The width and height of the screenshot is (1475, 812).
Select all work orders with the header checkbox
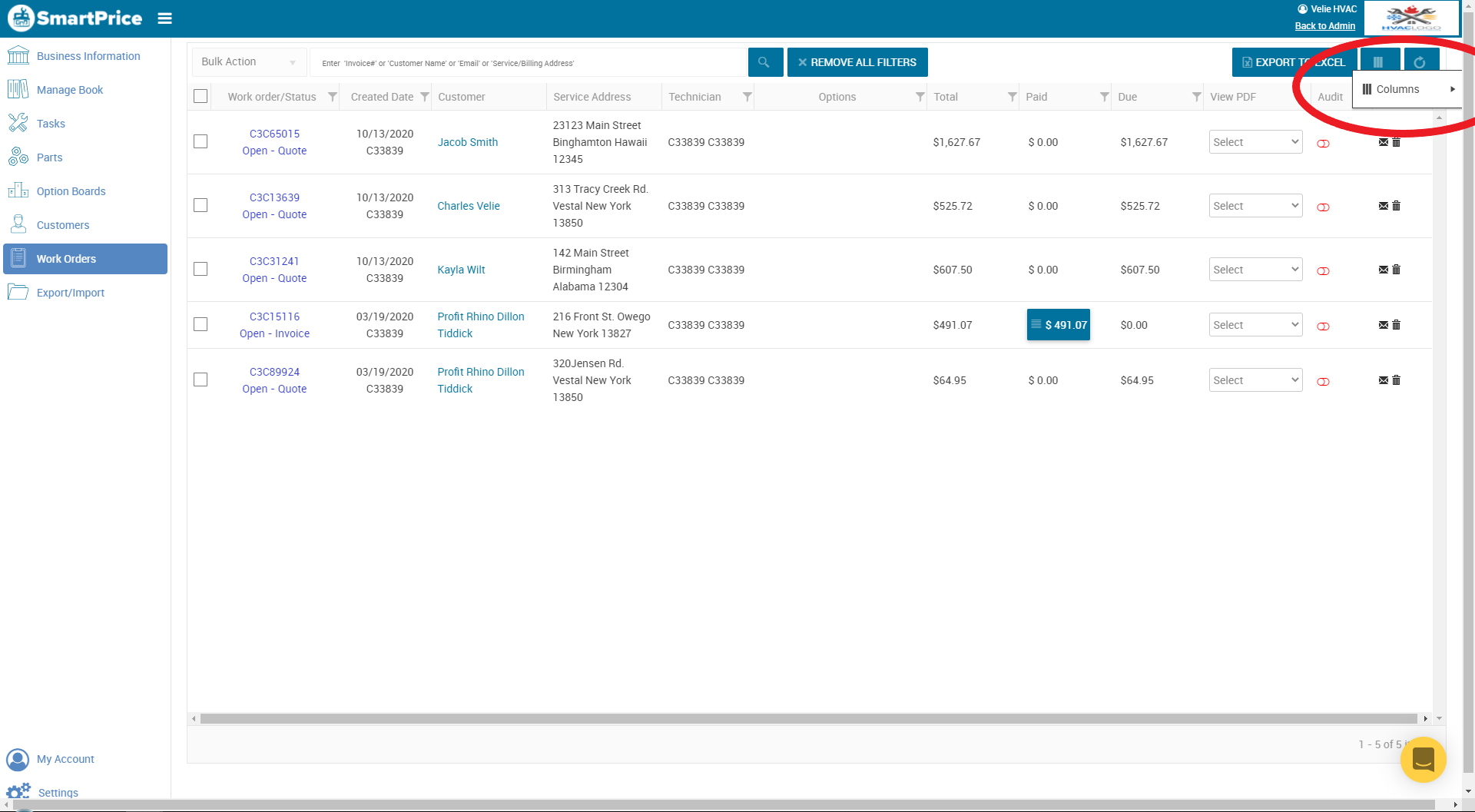point(201,96)
